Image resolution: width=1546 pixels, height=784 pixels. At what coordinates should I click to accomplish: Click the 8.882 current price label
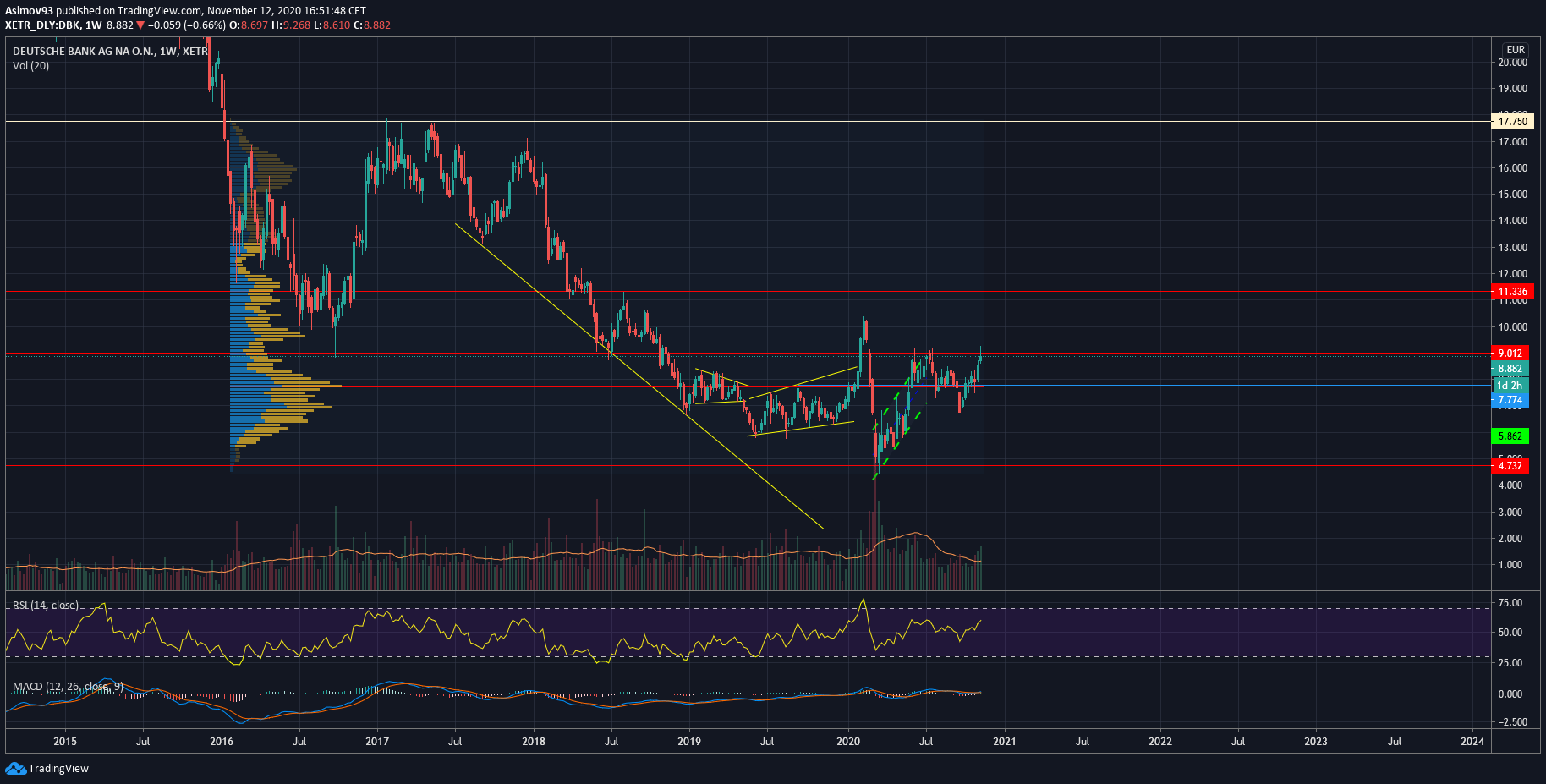tap(1510, 369)
